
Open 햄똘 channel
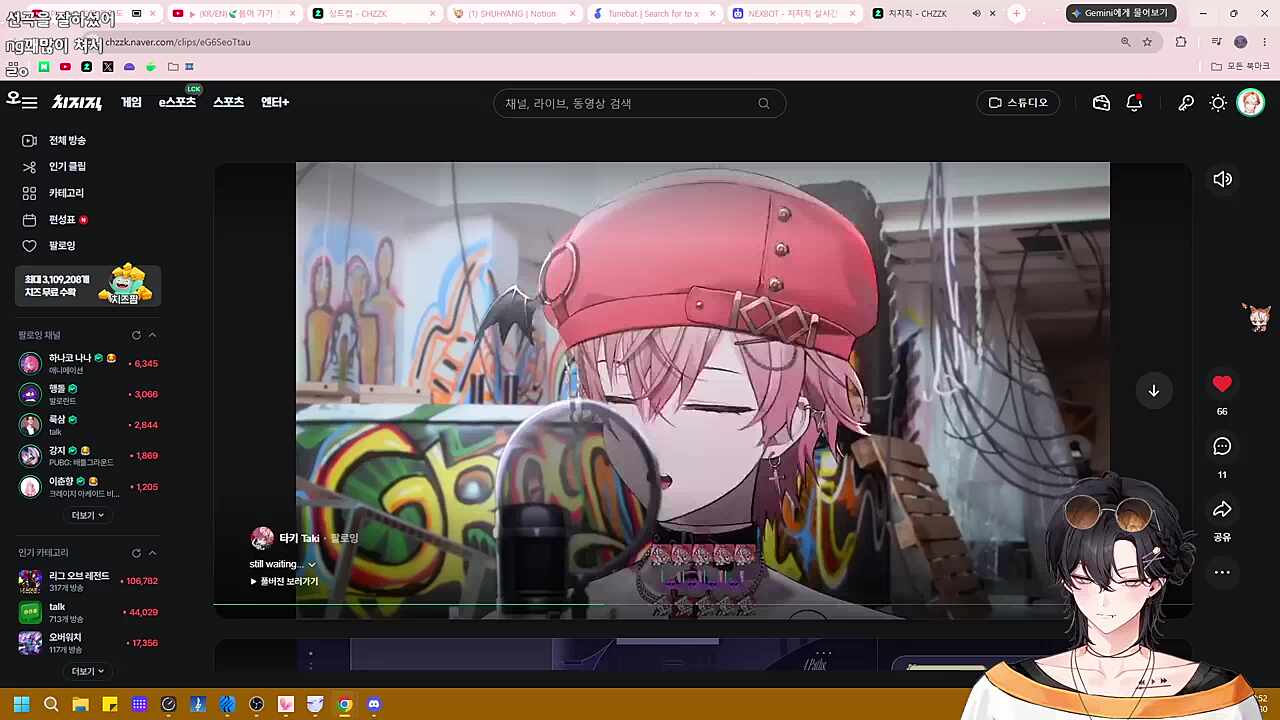coord(88,394)
